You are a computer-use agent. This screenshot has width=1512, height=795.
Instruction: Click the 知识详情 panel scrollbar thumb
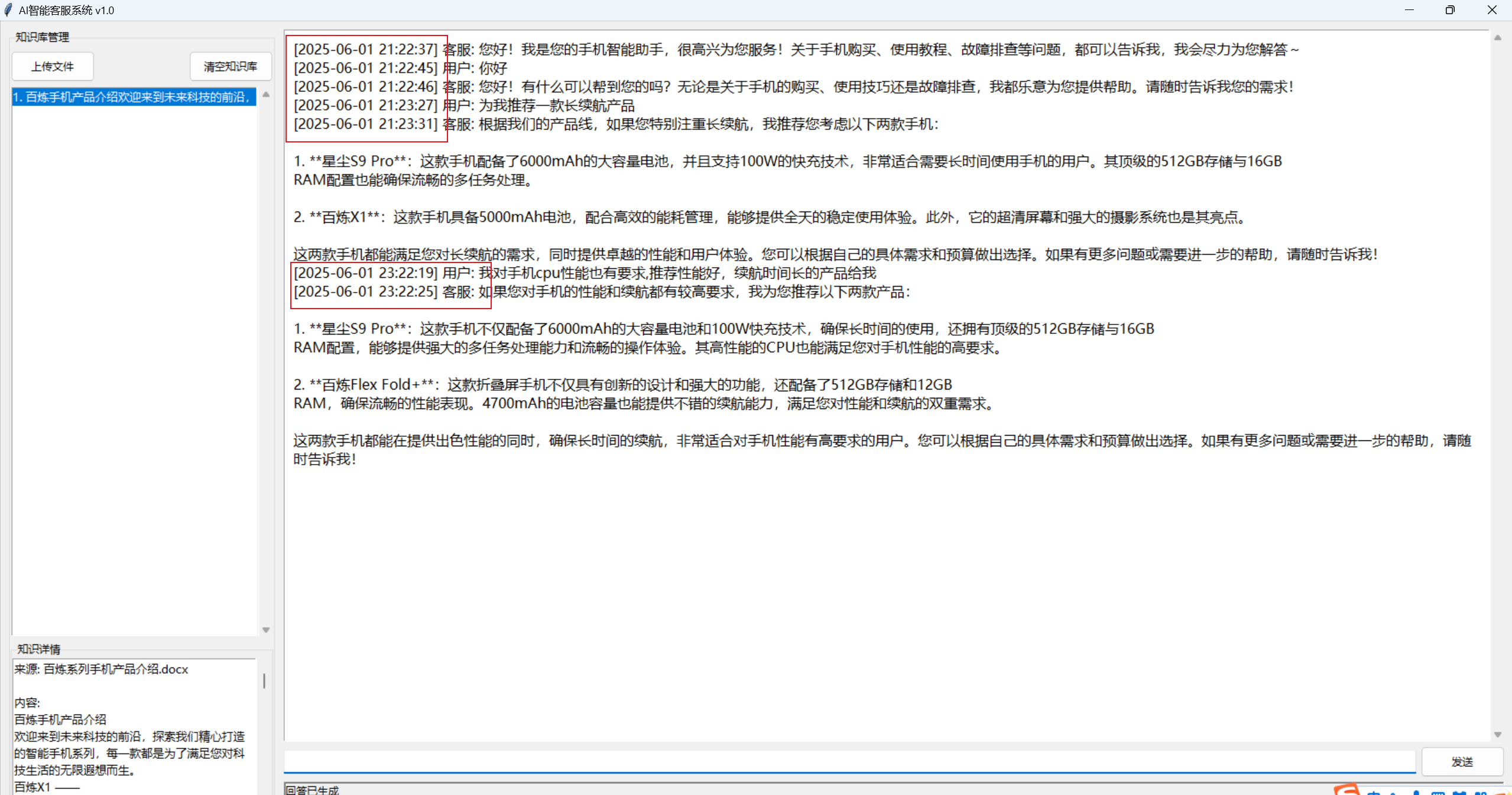click(x=264, y=681)
